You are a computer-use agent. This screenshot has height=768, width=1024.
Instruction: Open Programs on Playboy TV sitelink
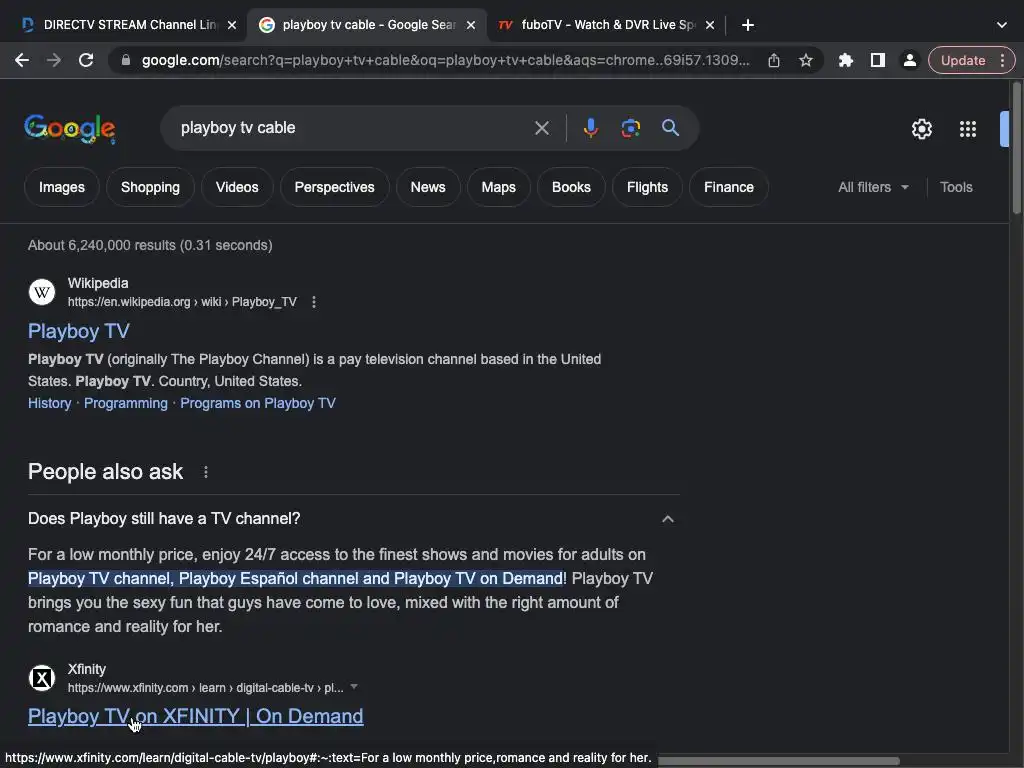click(x=258, y=403)
